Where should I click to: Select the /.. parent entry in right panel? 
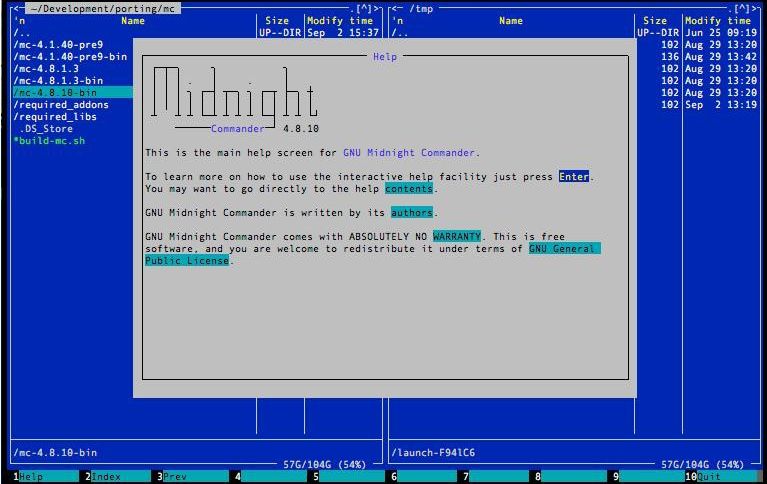point(400,33)
